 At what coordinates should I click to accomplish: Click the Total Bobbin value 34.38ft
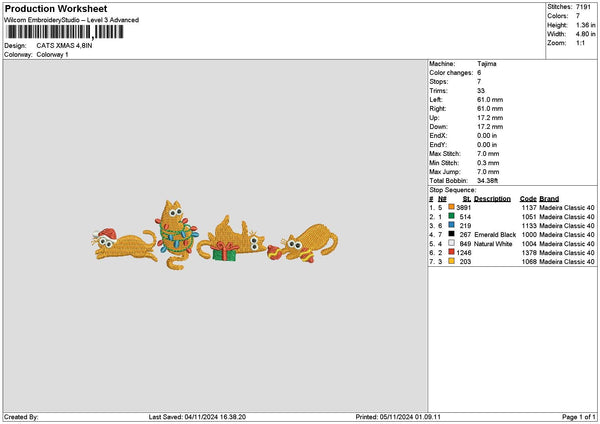click(x=488, y=181)
